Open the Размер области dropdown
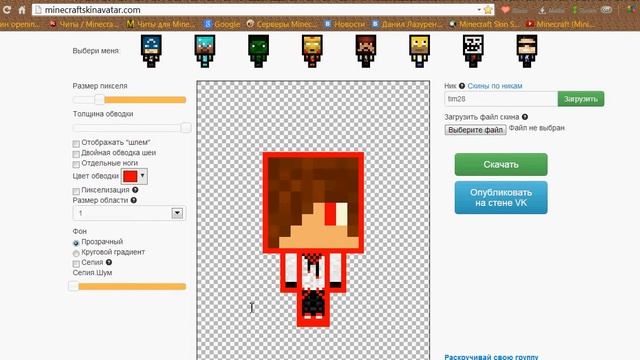 129,213
